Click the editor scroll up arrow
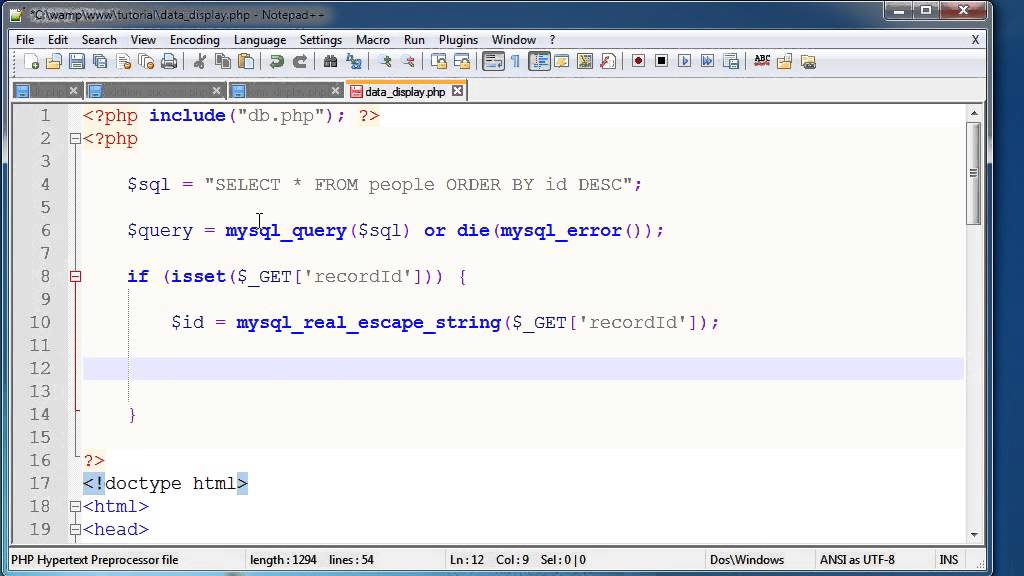This screenshot has height=576, width=1024. click(x=974, y=113)
